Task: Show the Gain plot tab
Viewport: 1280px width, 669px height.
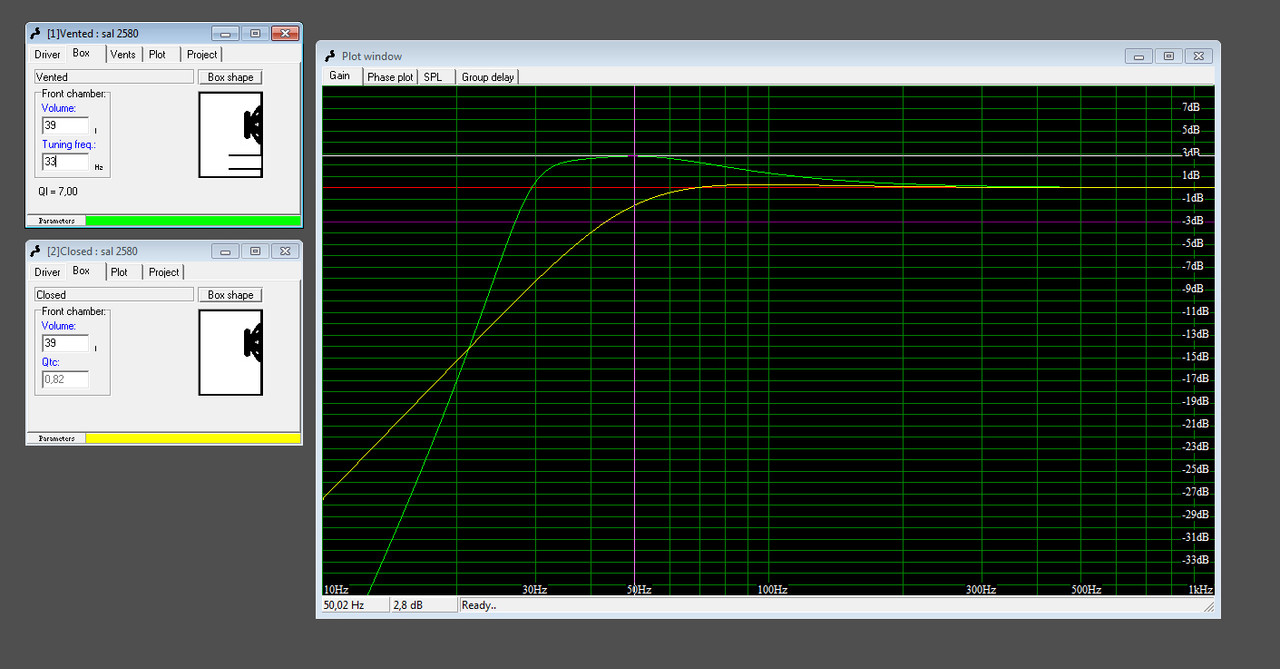Action: coord(340,76)
